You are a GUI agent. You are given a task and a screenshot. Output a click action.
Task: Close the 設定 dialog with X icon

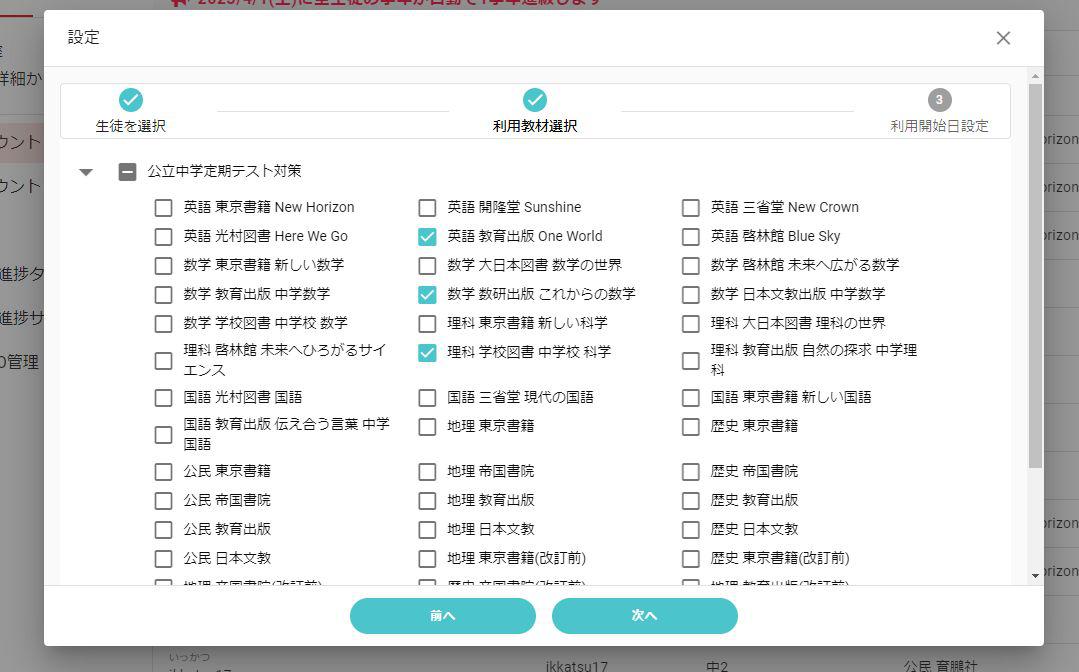tap(1003, 38)
